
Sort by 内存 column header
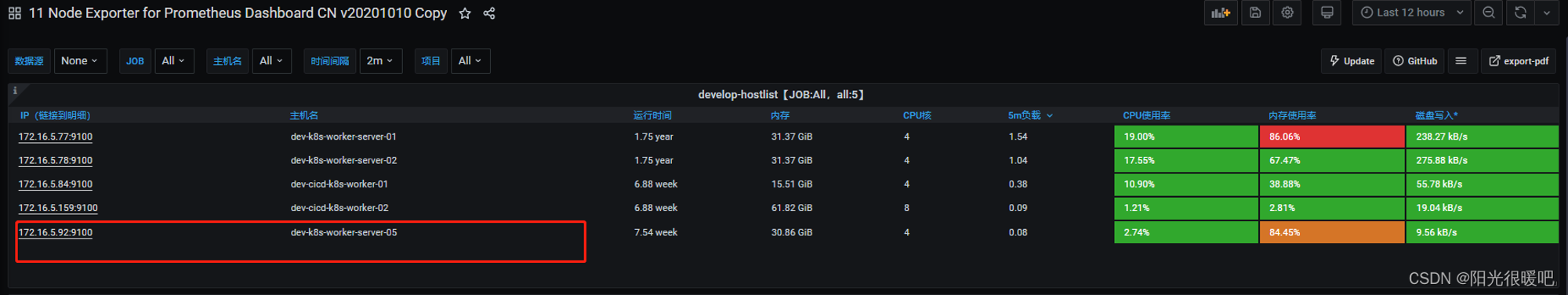coord(780,115)
